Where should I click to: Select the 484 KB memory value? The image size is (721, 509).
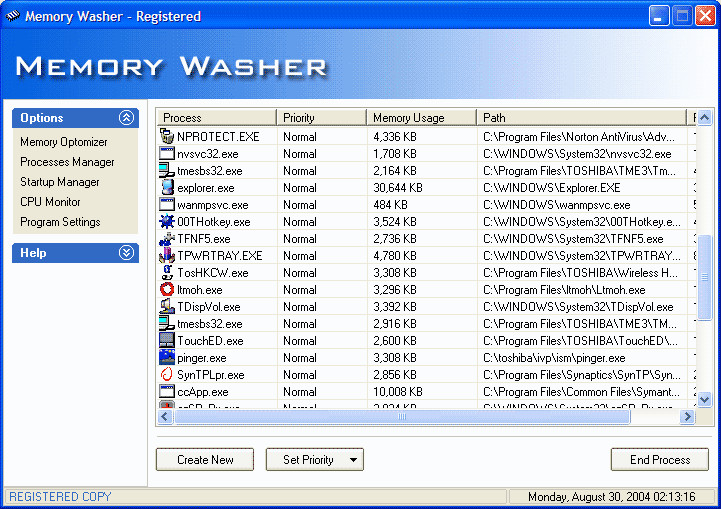tap(390, 205)
